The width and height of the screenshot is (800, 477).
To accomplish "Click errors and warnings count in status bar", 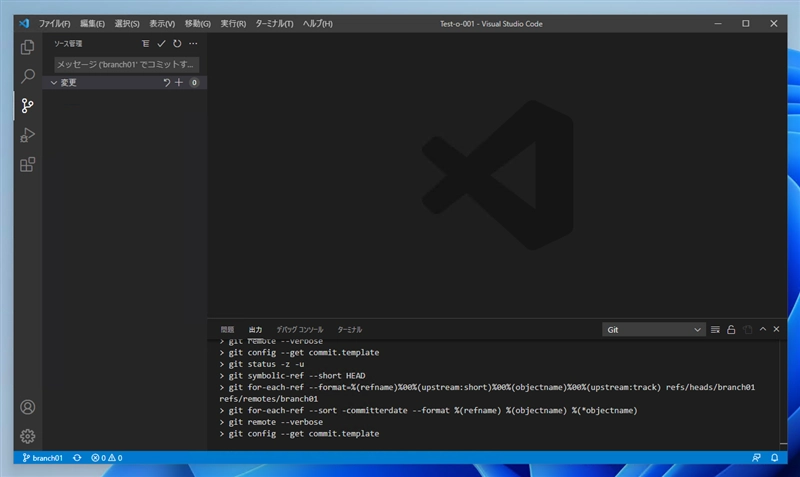I will point(106,458).
